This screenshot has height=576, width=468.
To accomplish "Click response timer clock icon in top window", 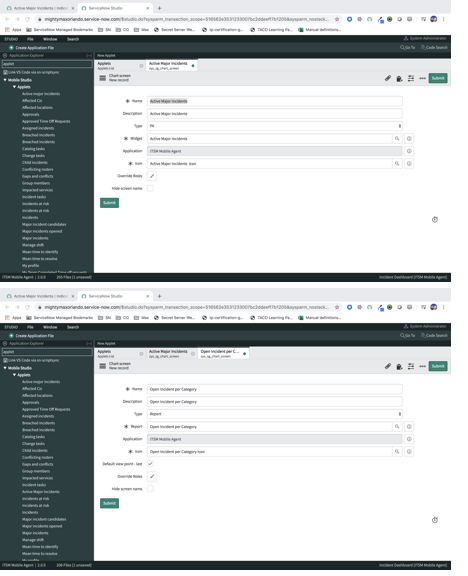I will pyautogui.click(x=435, y=220).
